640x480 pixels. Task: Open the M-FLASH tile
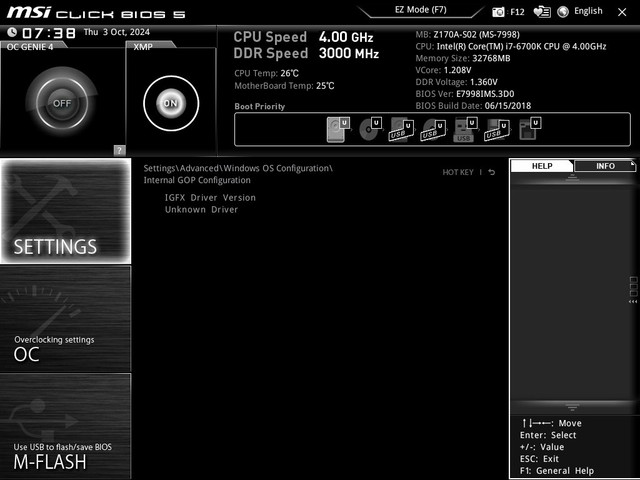[x=66, y=426]
